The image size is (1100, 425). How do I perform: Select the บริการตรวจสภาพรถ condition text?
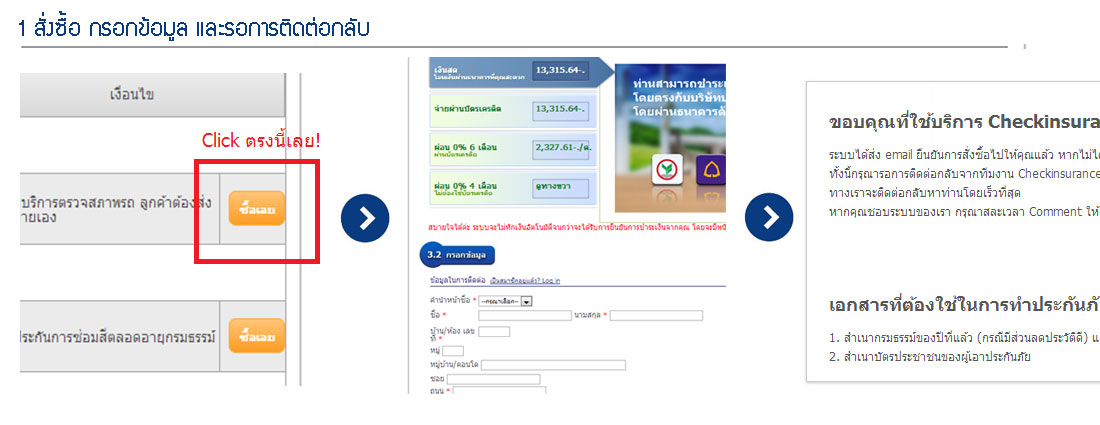pos(115,210)
